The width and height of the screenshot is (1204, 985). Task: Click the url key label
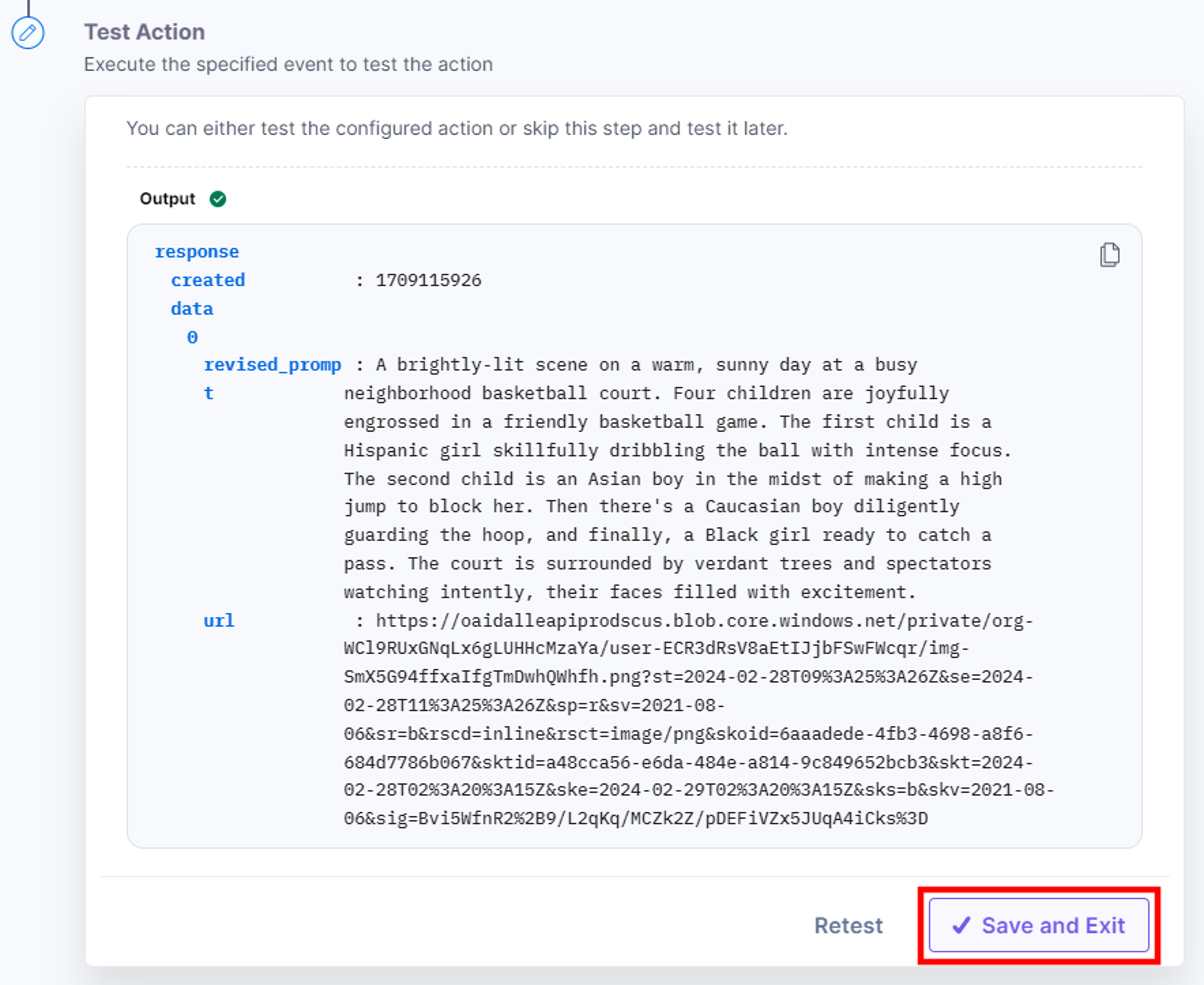[219, 620]
